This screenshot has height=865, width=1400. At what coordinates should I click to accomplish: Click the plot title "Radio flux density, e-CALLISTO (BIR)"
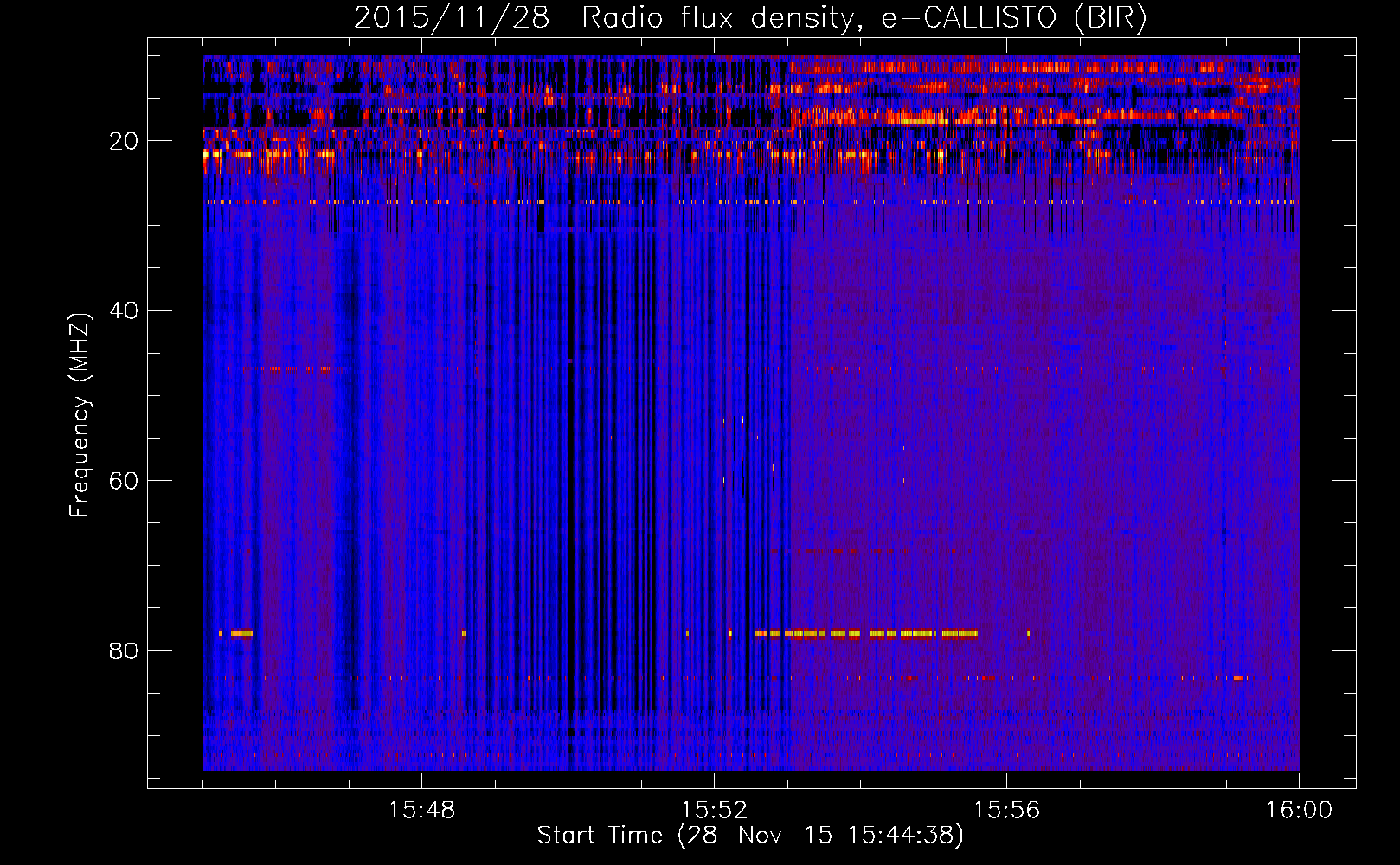pyautogui.click(x=864, y=18)
